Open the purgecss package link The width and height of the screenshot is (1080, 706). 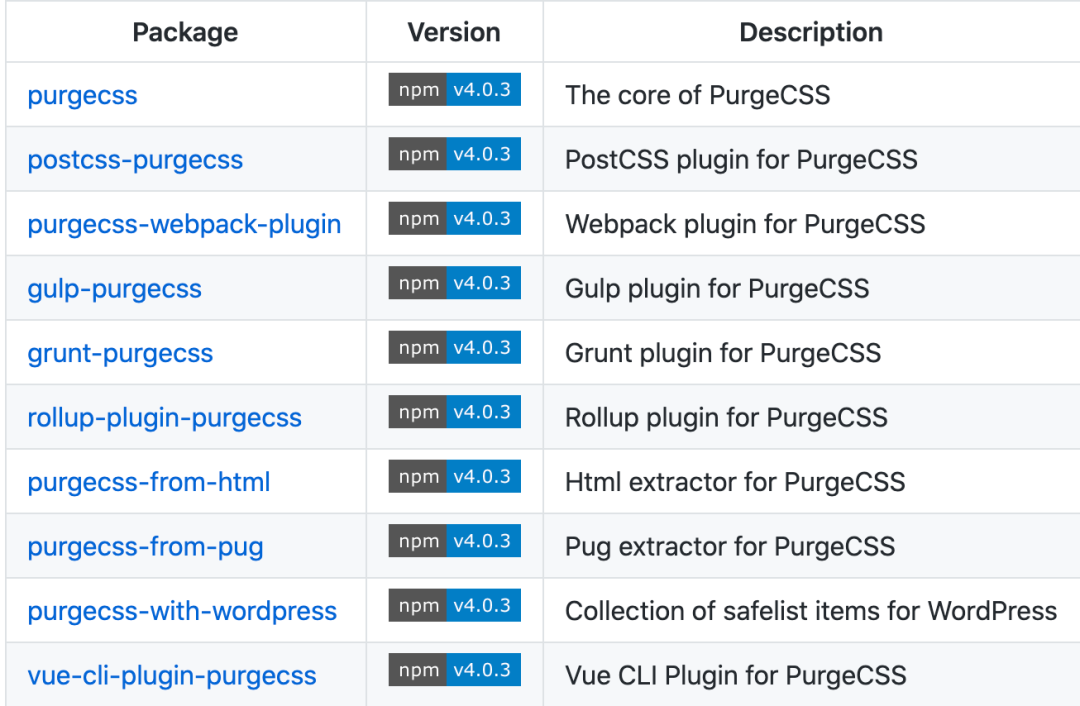pos(82,96)
